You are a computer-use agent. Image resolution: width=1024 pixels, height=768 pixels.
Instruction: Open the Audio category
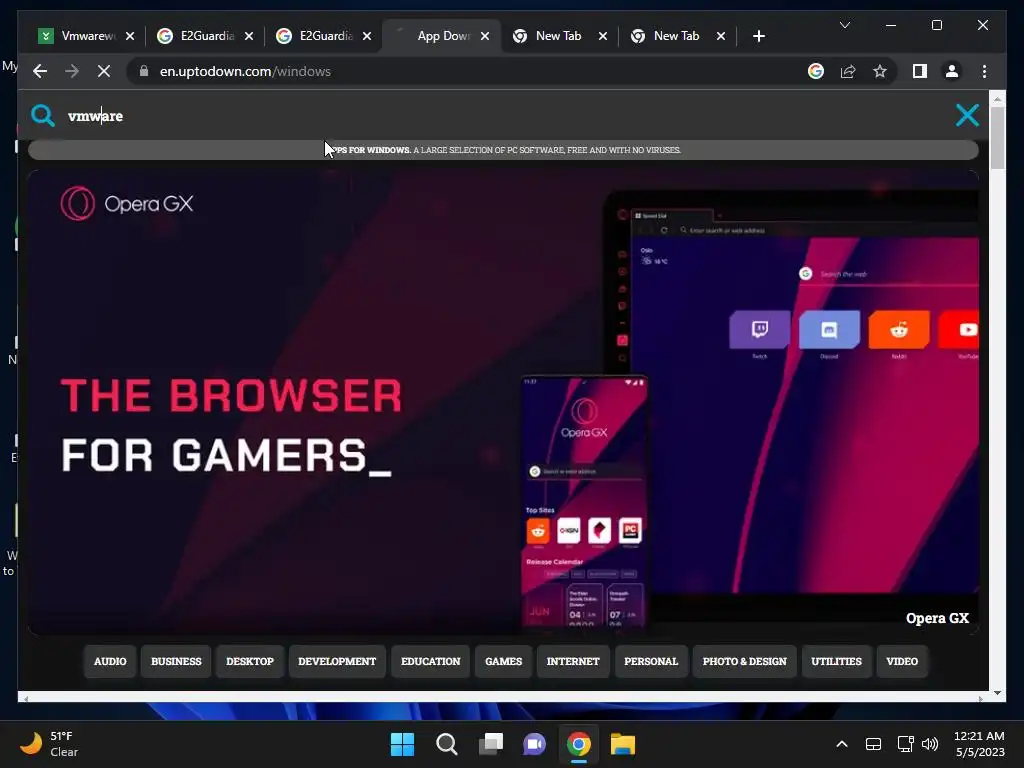110,661
